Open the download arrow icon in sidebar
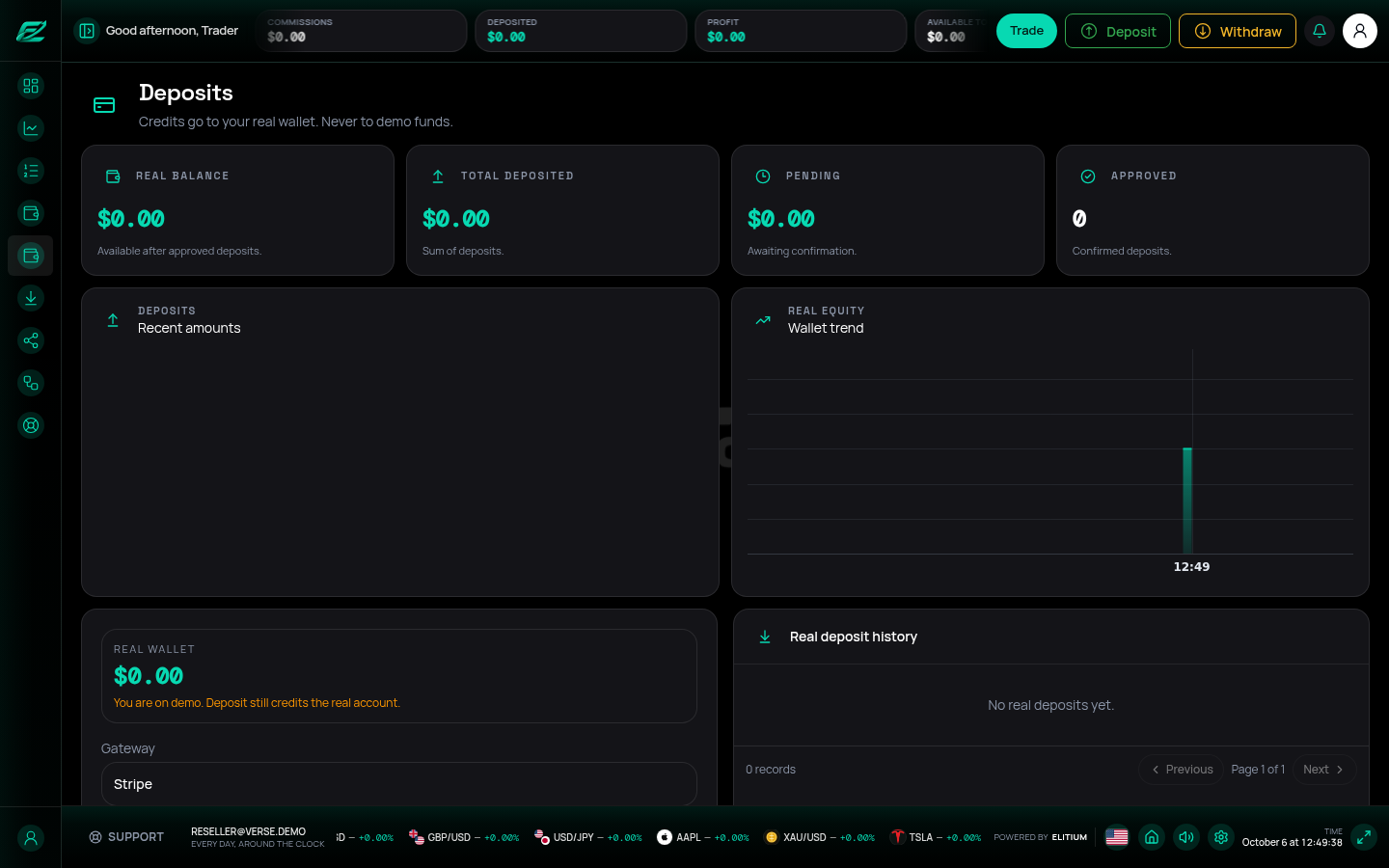1389x868 pixels. pos(31,298)
